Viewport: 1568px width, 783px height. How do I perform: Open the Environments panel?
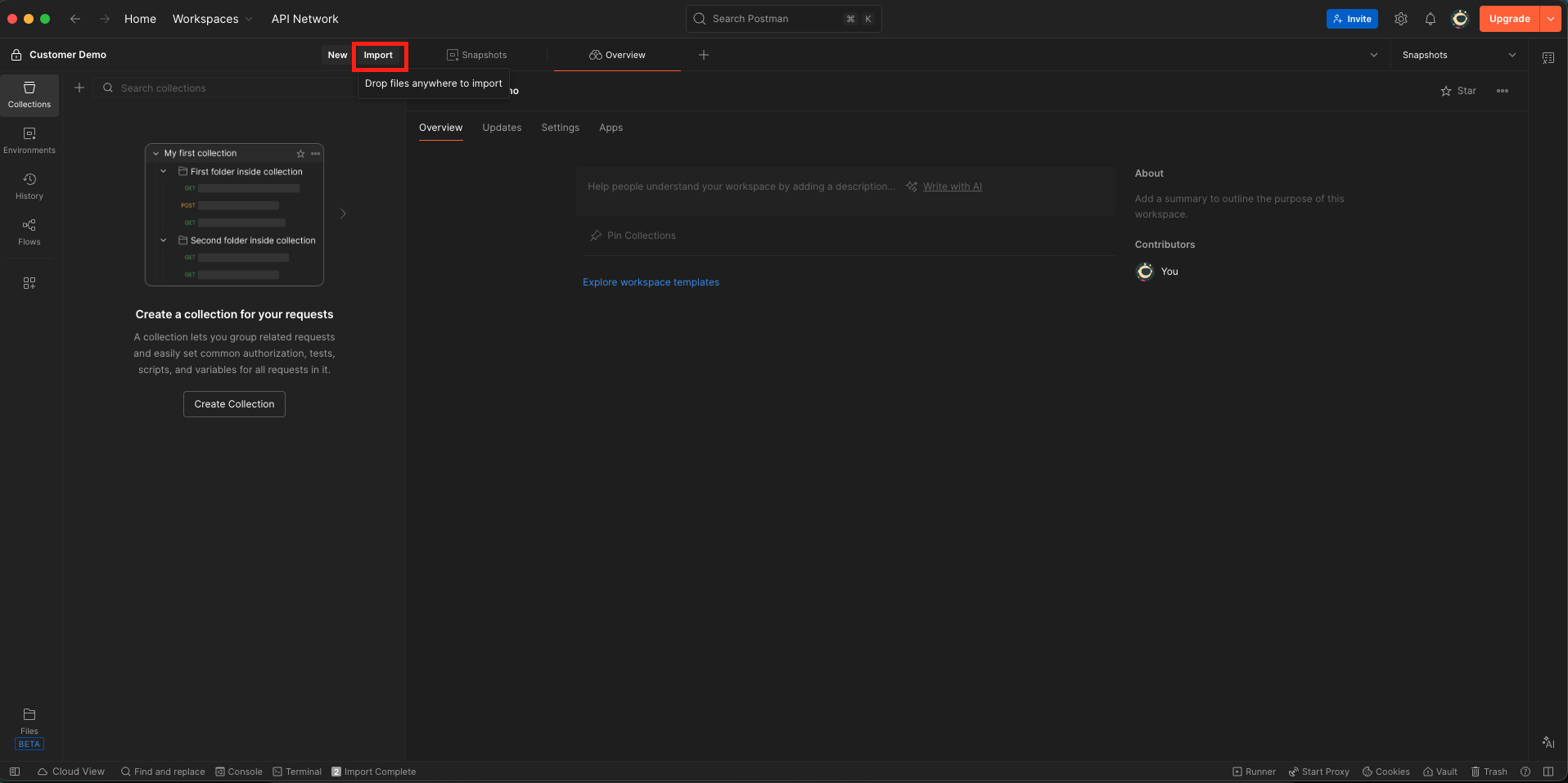pyautogui.click(x=29, y=140)
